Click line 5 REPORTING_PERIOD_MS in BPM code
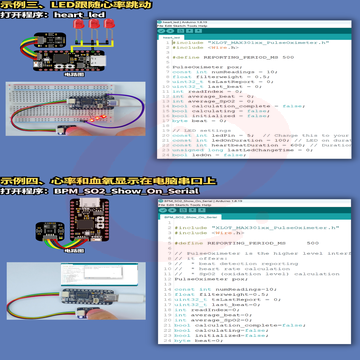360x360 pixels. coord(247,243)
